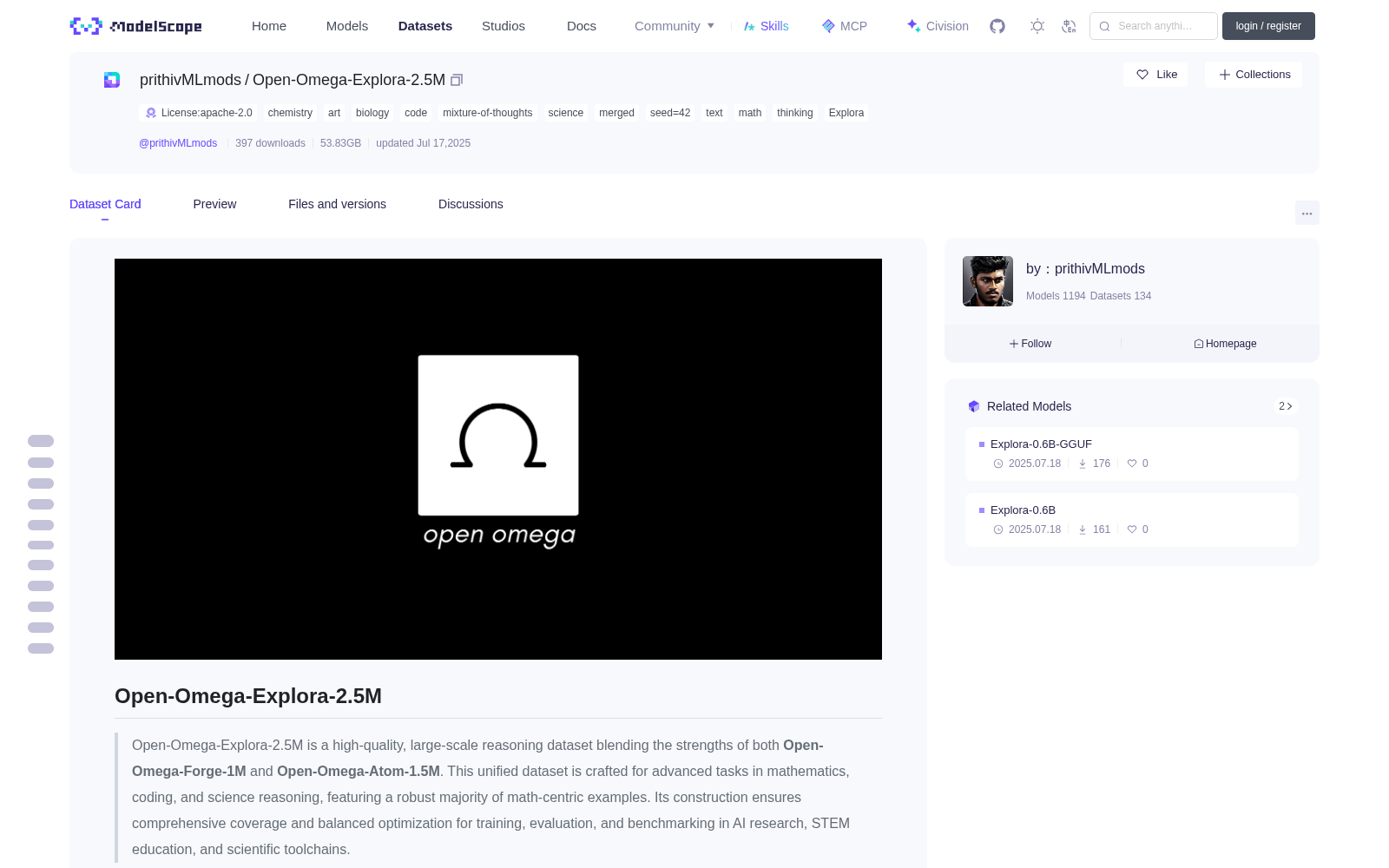The height and width of the screenshot is (868, 1389).
Task: Open the MCP nav item
Action: [x=845, y=26]
